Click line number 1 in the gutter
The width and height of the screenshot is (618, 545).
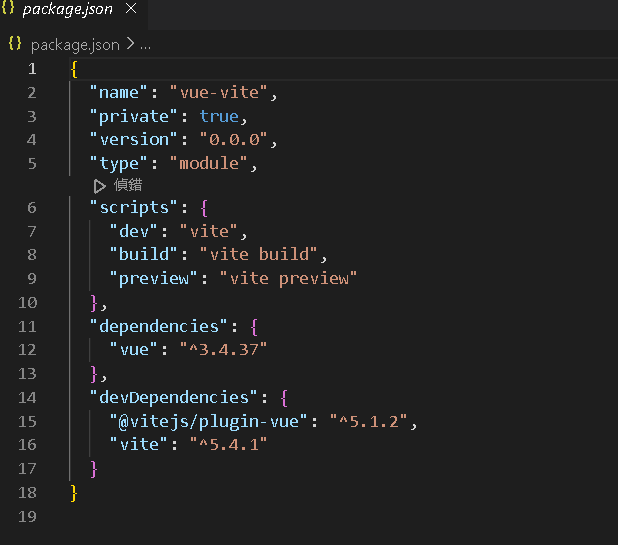pyautogui.click(x=32, y=69)
